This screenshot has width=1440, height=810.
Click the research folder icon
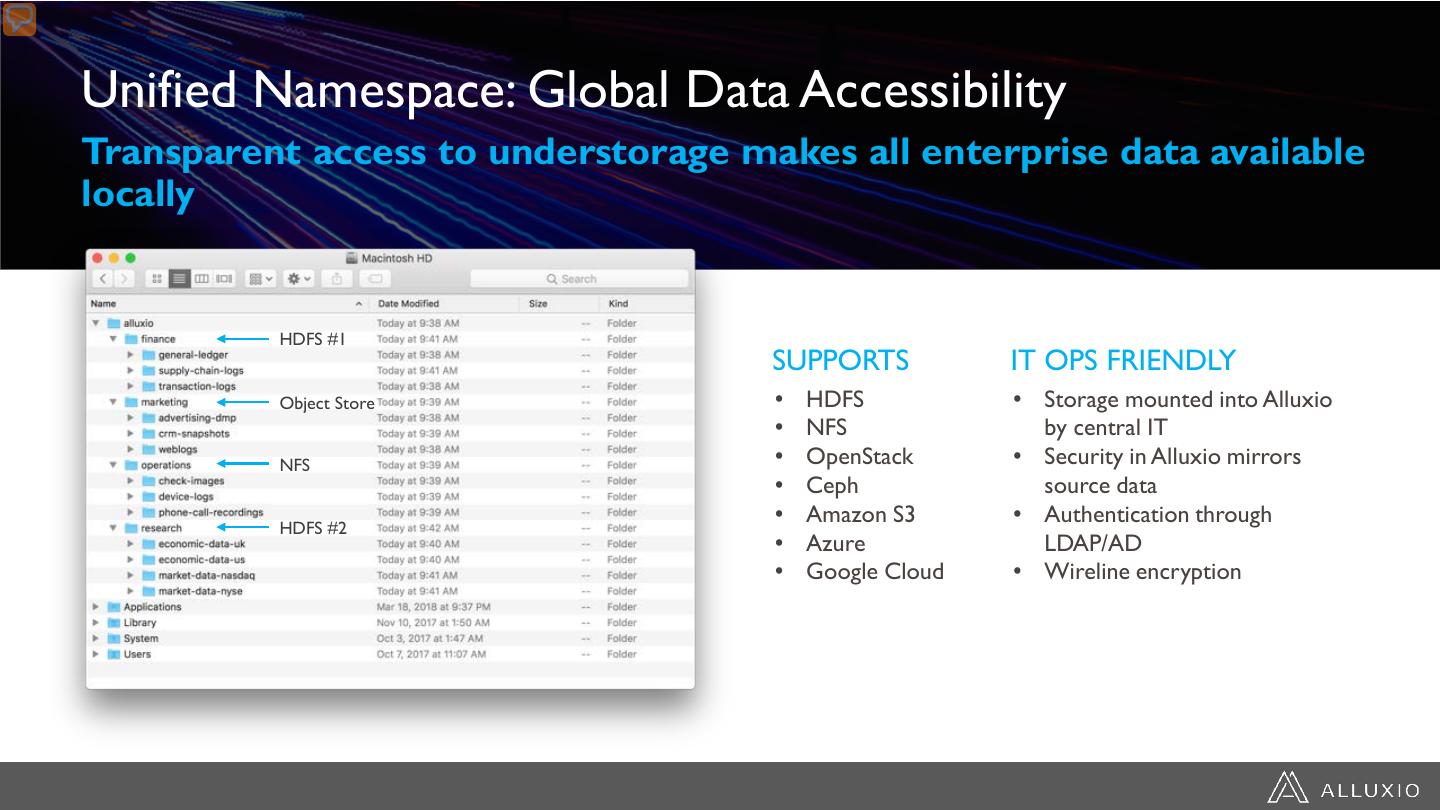131,528
